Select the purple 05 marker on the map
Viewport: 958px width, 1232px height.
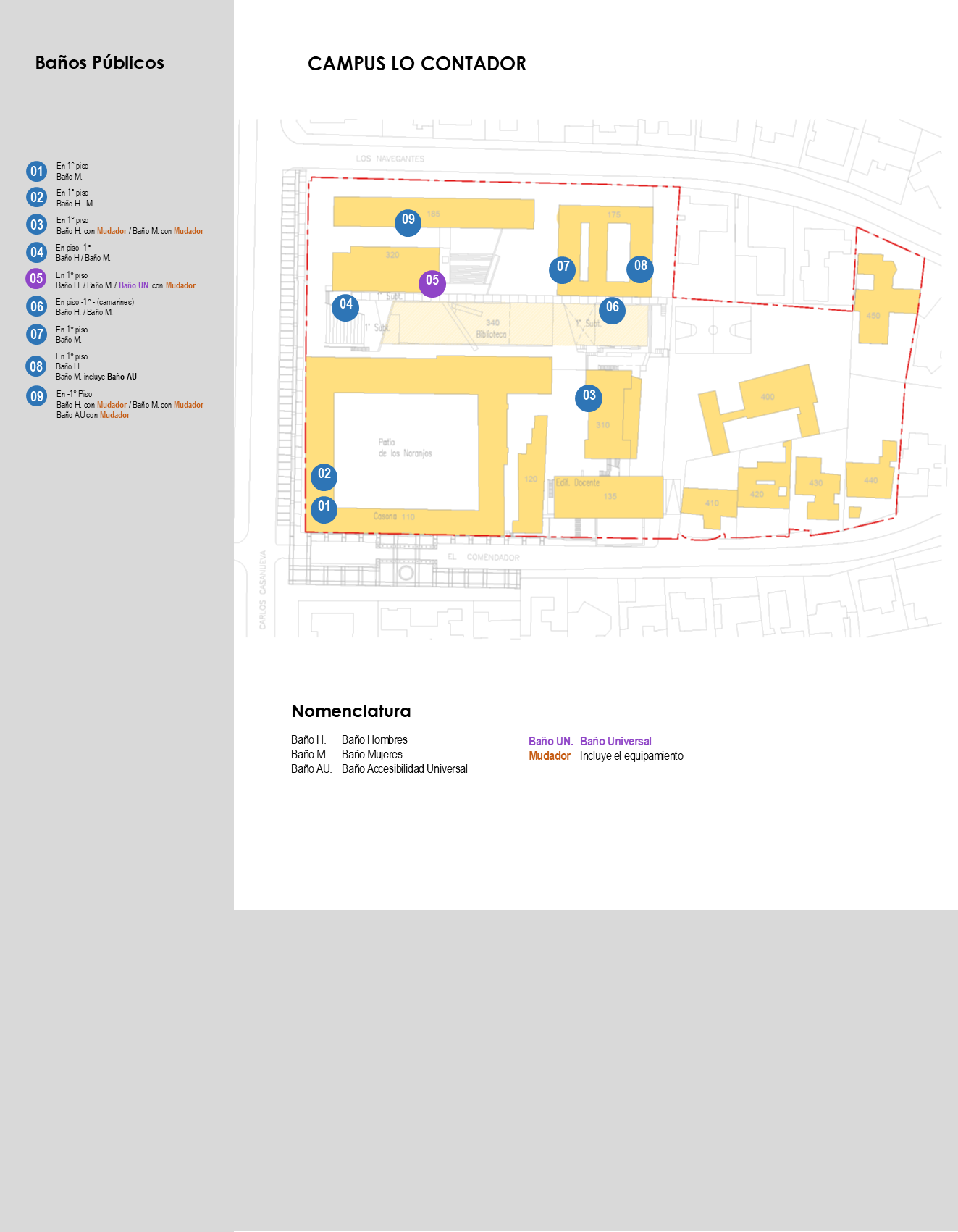click(432, 283)
